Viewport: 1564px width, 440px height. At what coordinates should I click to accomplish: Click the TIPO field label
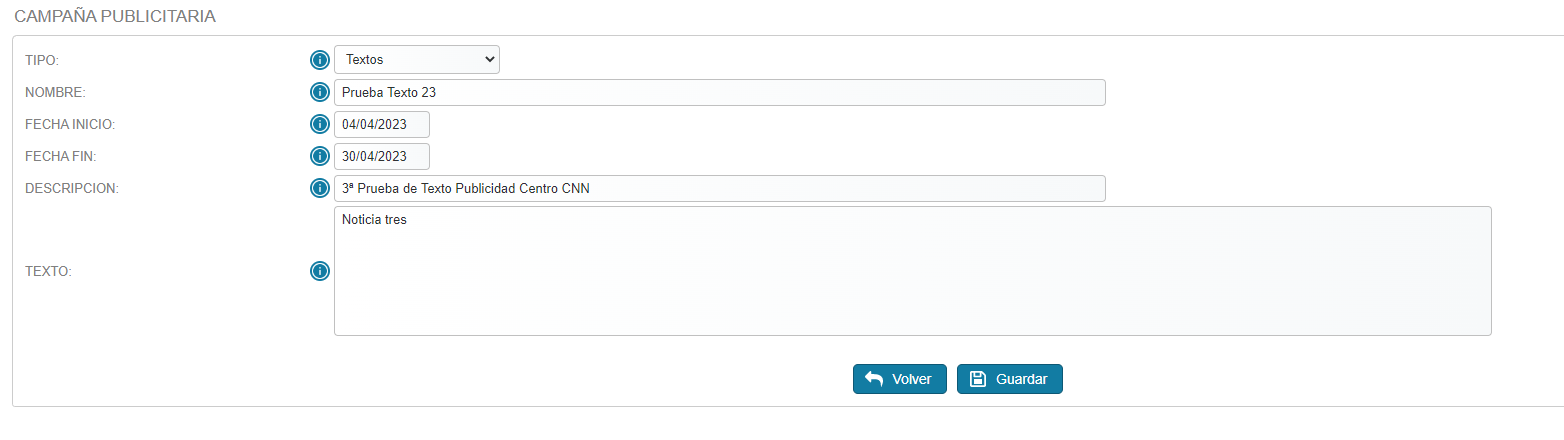click(x=42, y=60)
